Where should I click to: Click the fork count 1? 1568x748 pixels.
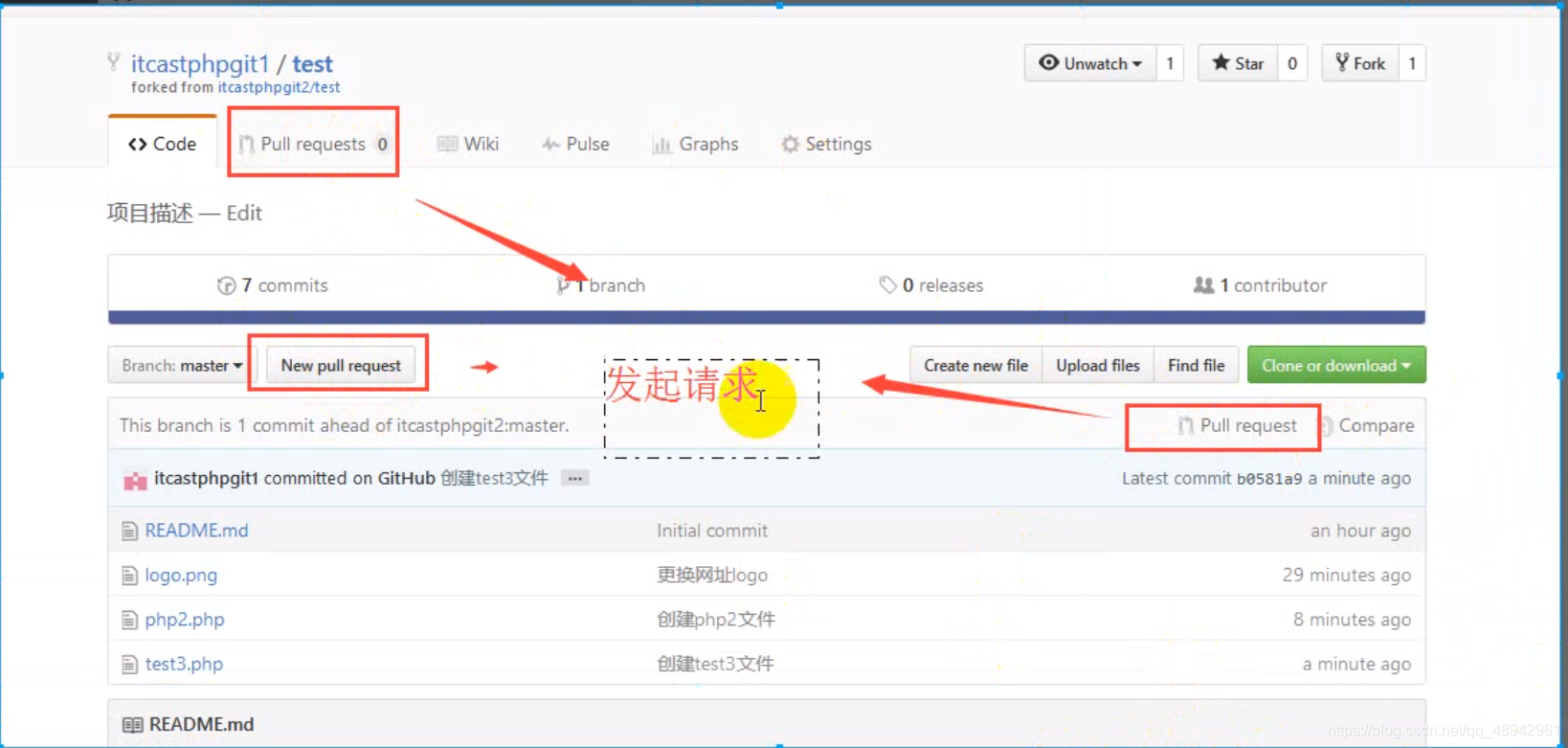[1412, 63]
